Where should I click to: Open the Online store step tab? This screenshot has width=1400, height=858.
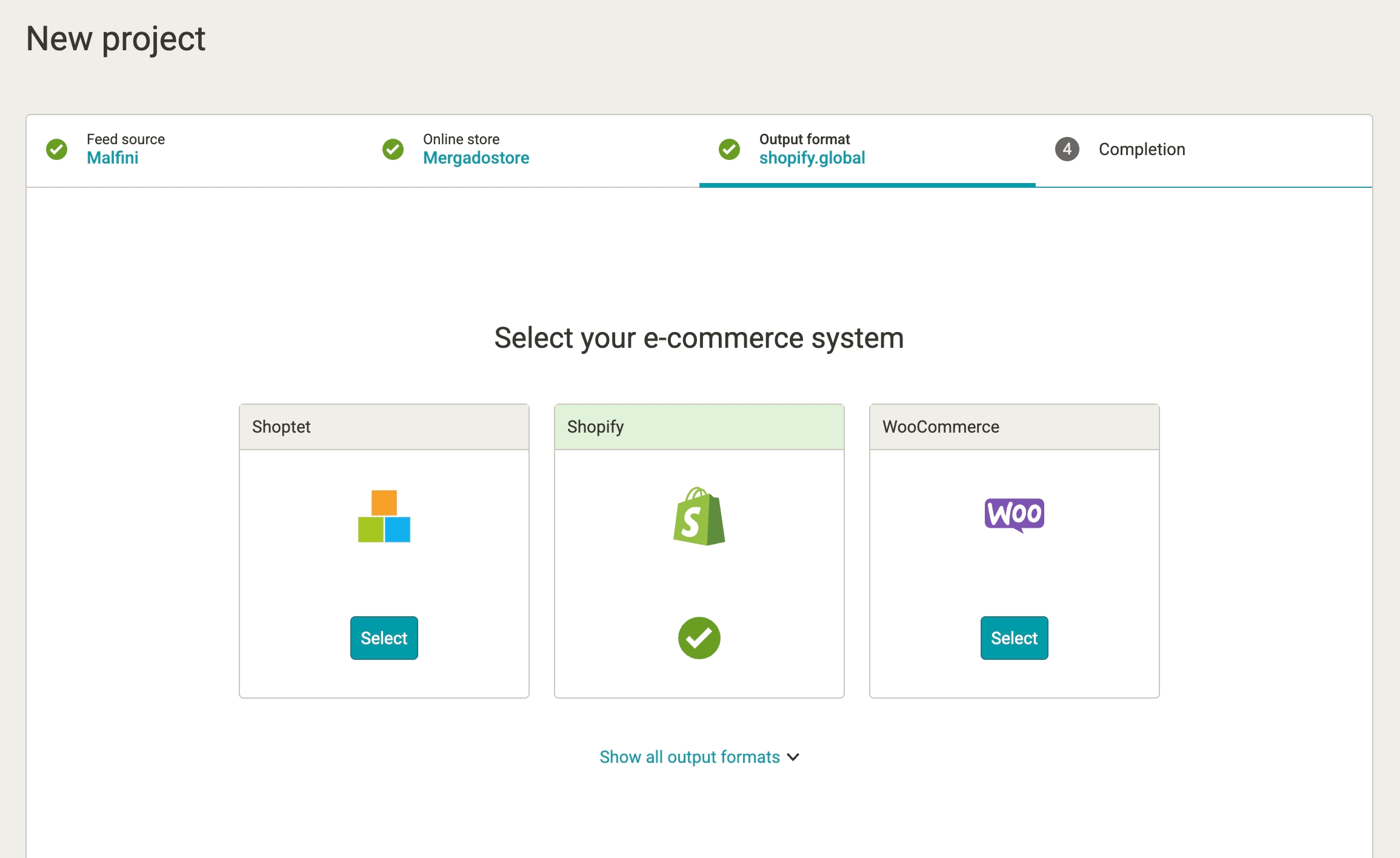(x=531, y=150)
